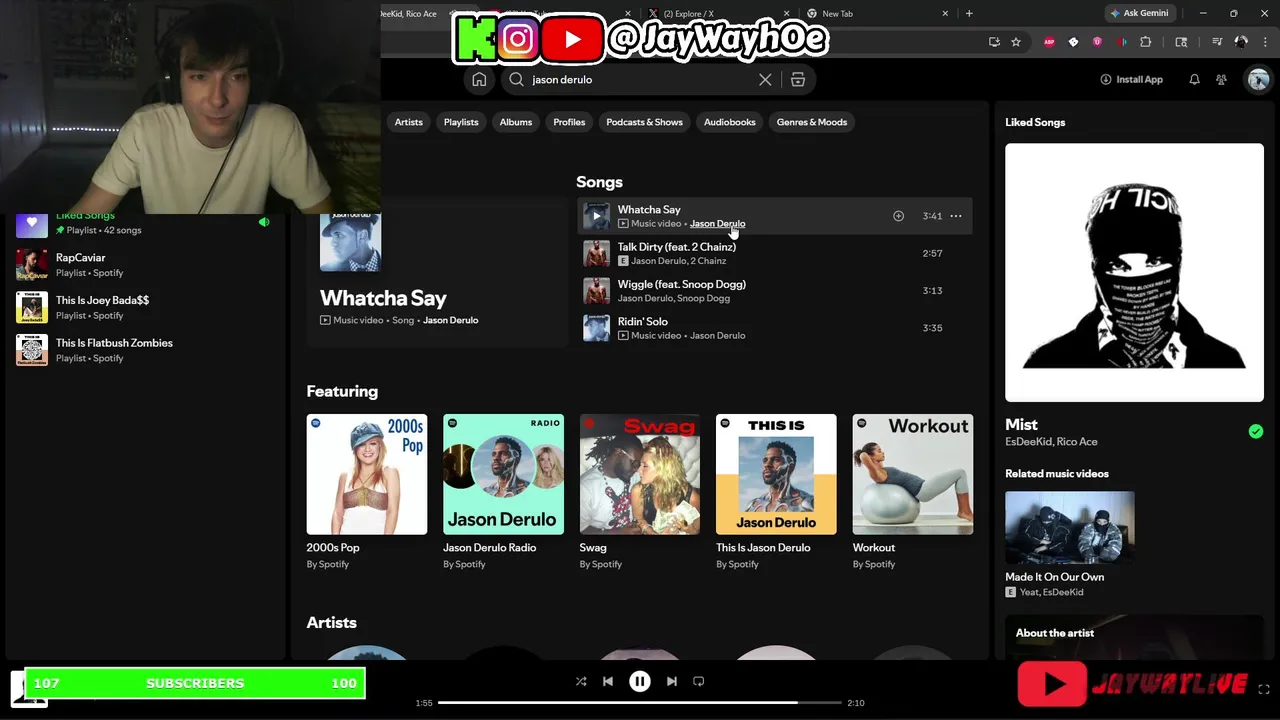Image resolution: width=1280 pixels, height=720 pixels.
Task: Open Made It On Our Own music video
Action: tap(1070, 544)
